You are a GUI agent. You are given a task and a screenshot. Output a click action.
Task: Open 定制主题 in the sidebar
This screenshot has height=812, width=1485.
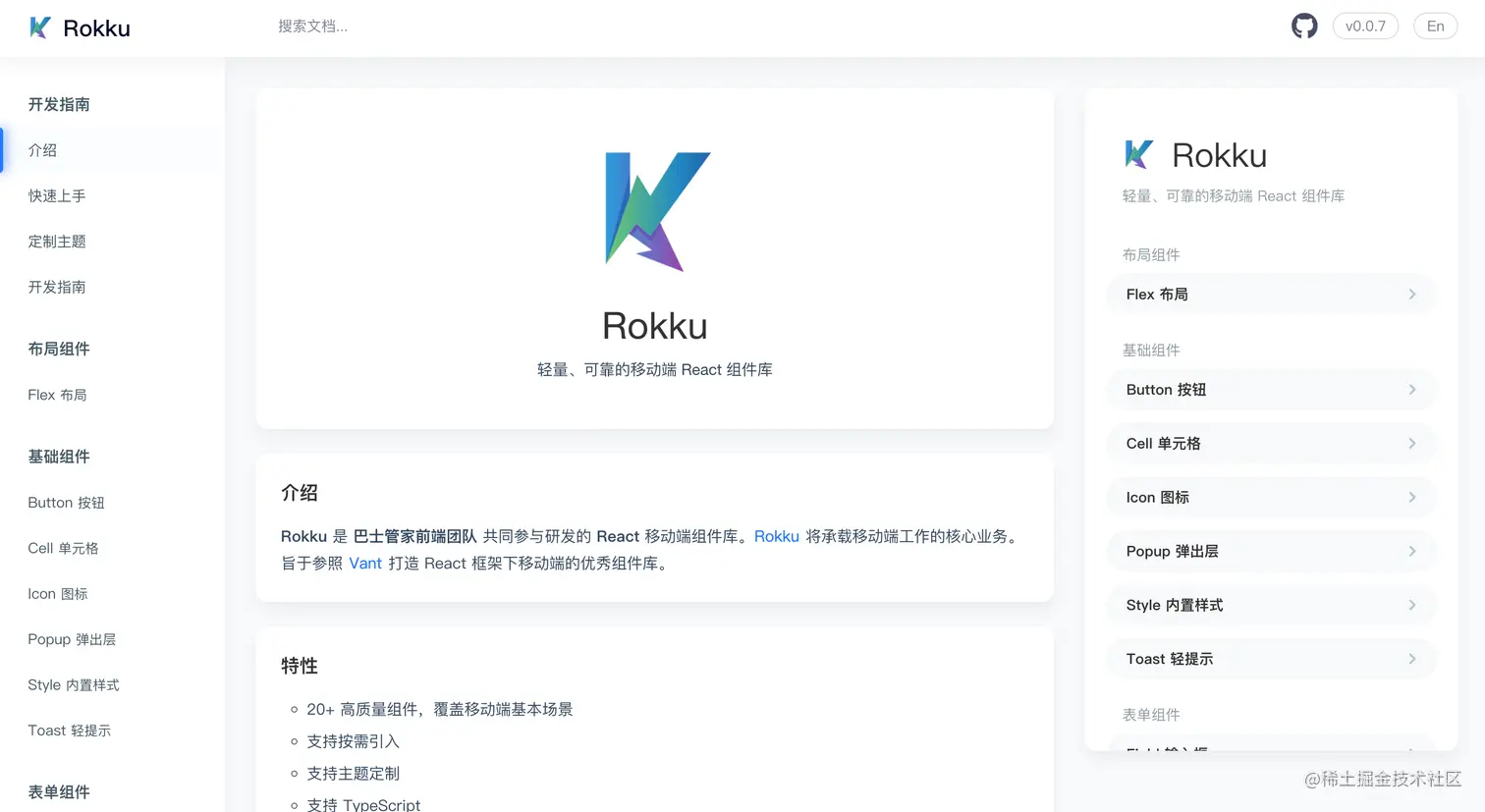57,242
